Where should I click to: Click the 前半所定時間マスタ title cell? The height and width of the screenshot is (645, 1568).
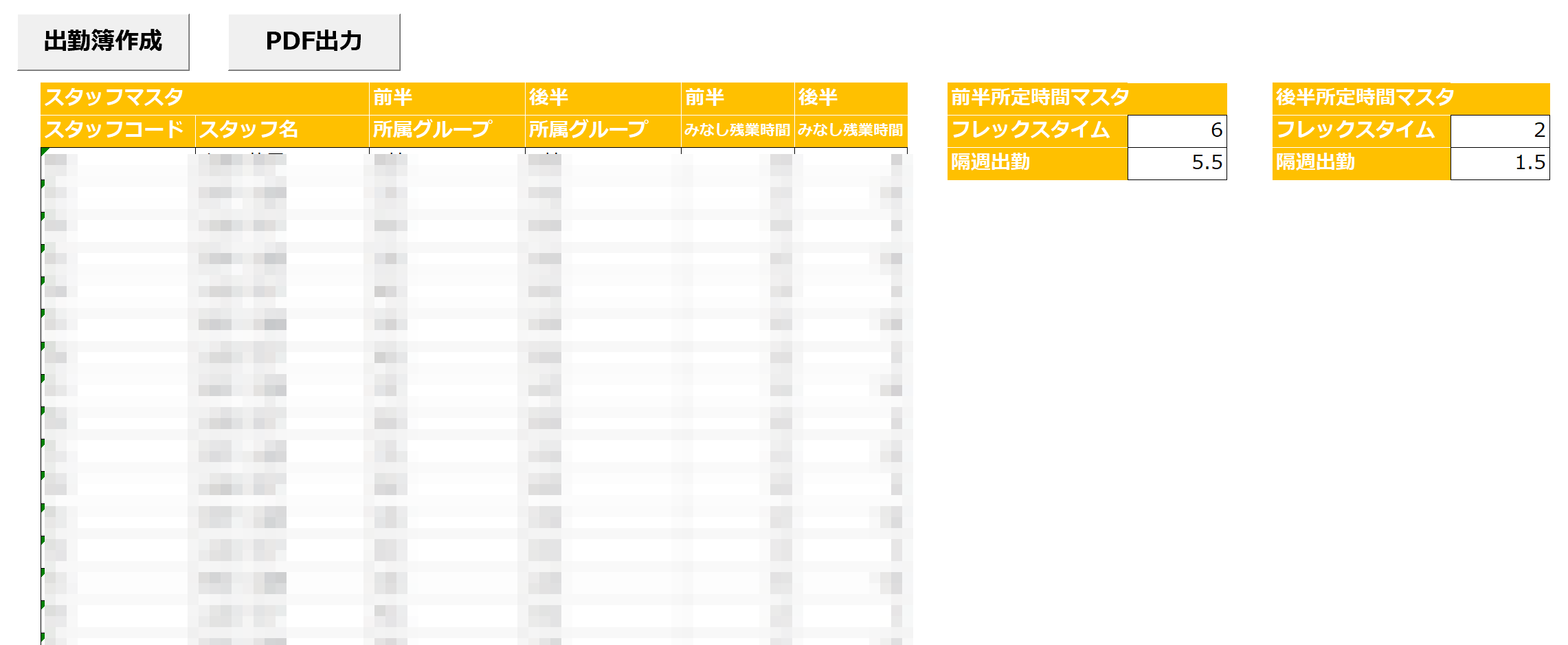pyautogui.click(x=1087, y=98)
